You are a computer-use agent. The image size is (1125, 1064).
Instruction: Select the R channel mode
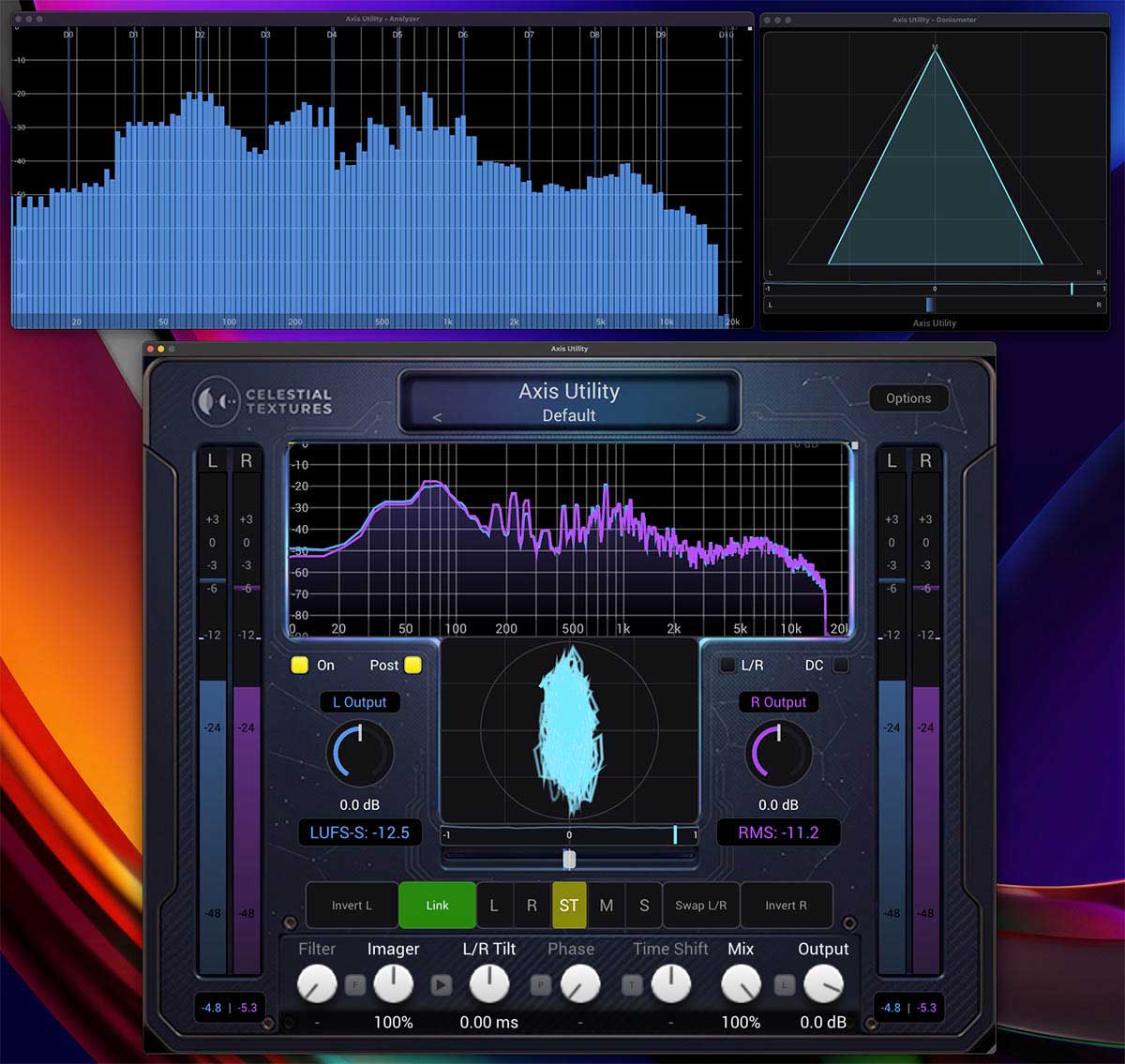click(x=532, y=906)
